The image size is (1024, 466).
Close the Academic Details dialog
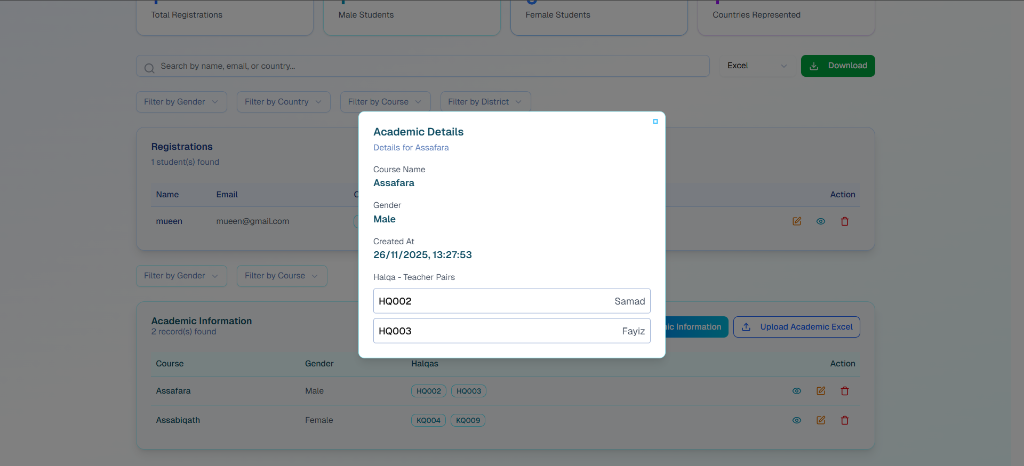[x=655, y=122]
